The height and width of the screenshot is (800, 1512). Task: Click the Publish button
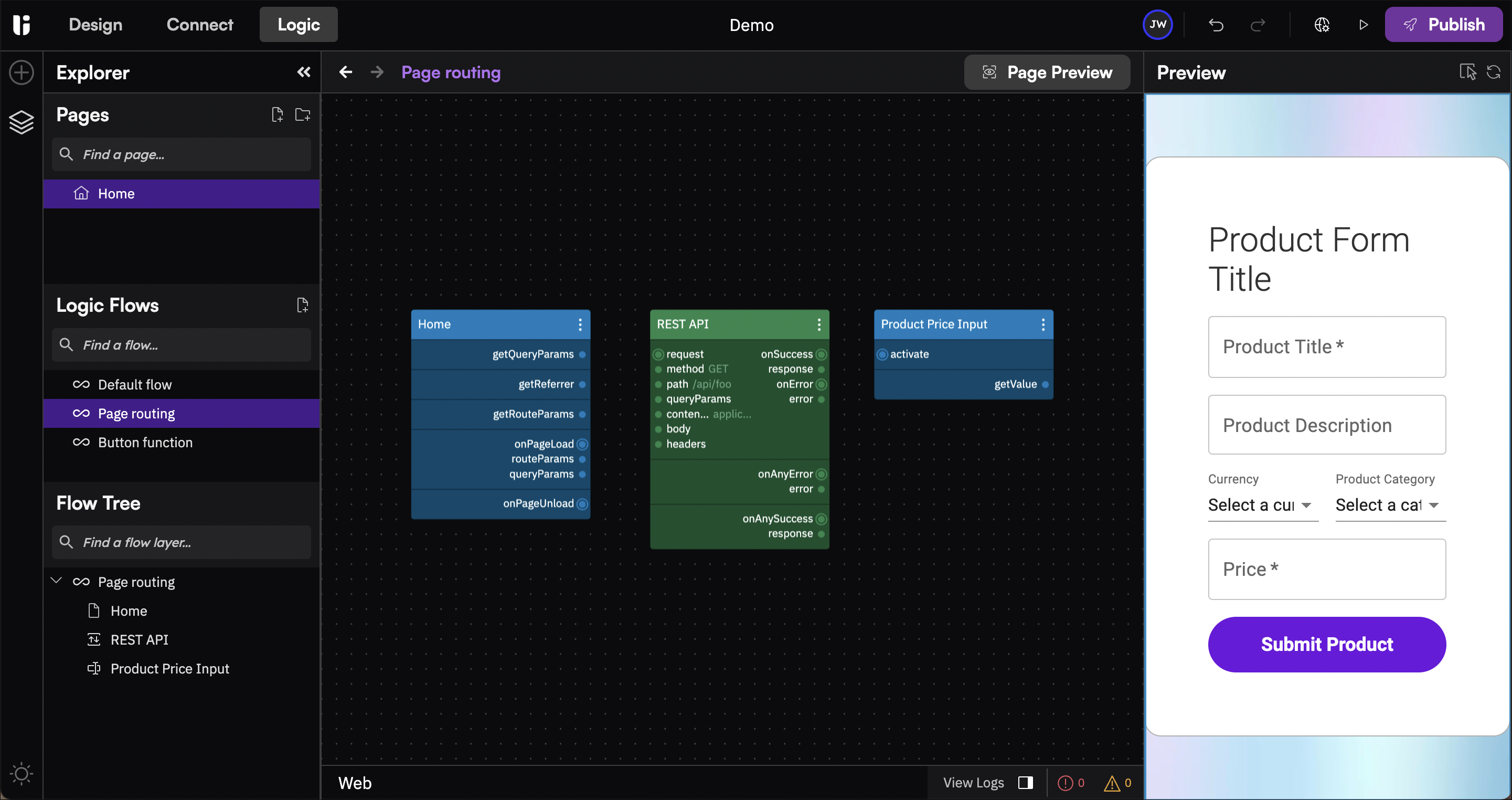(x=1443, y=25)
